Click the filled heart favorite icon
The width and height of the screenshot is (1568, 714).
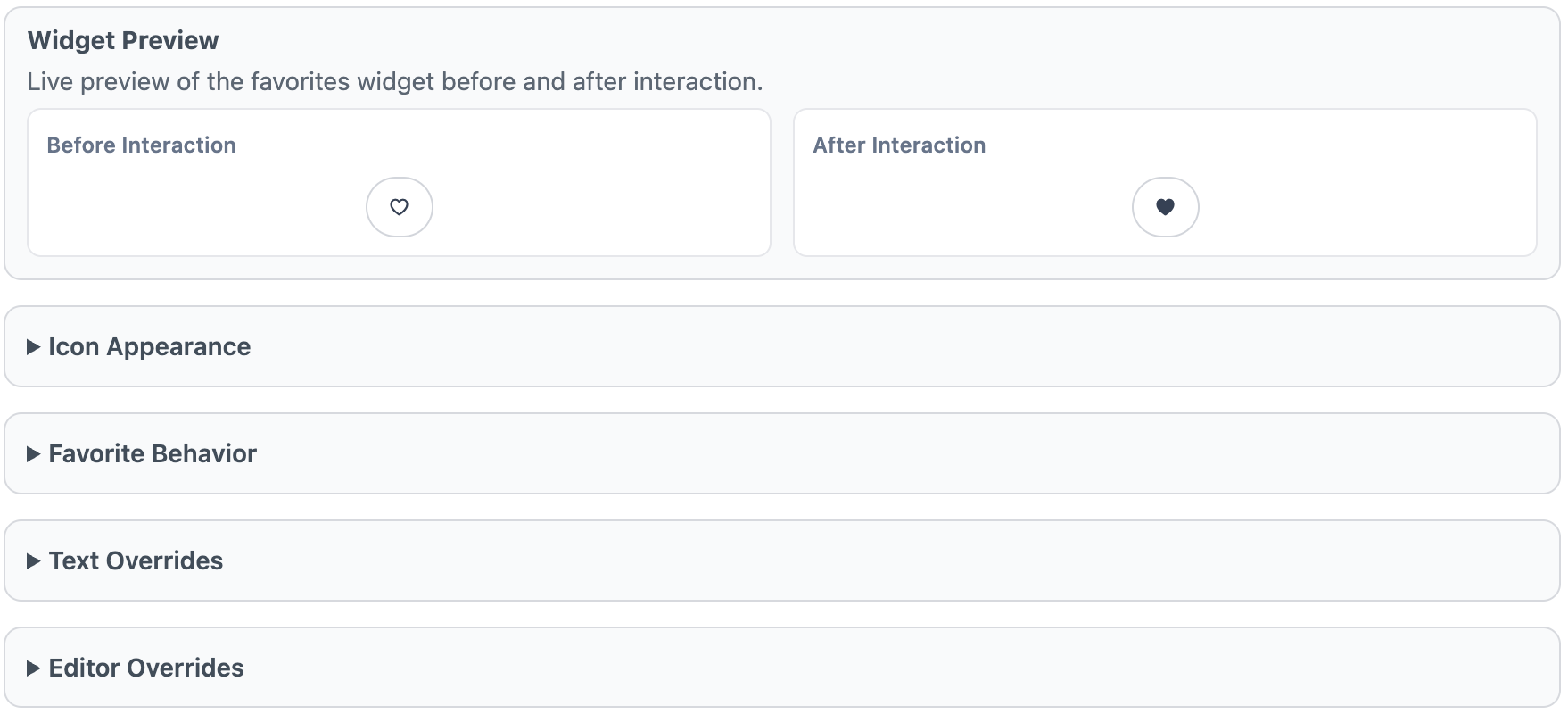click(1165, 207)
